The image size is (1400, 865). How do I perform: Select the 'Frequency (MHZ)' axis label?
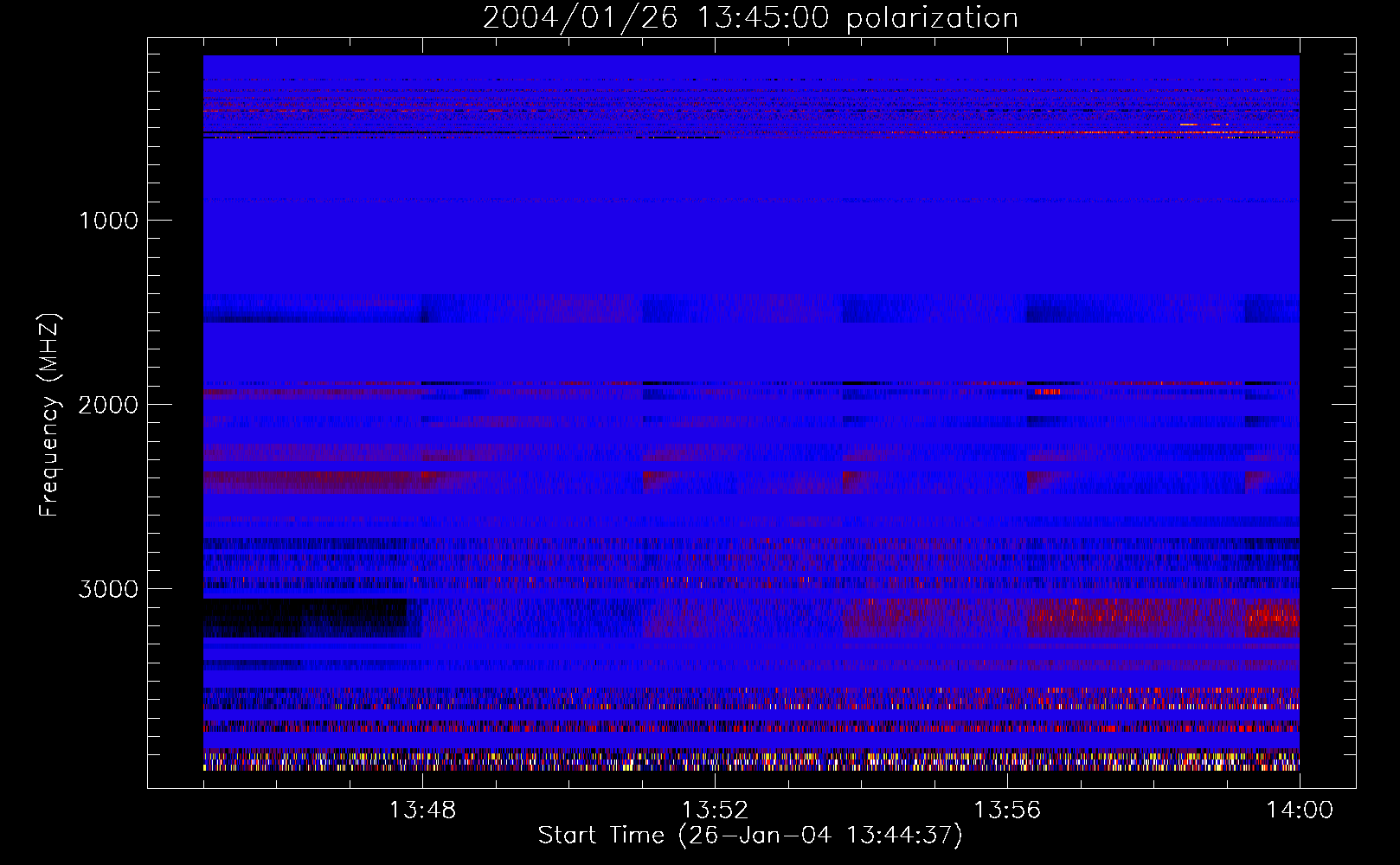tap(50, 415)
